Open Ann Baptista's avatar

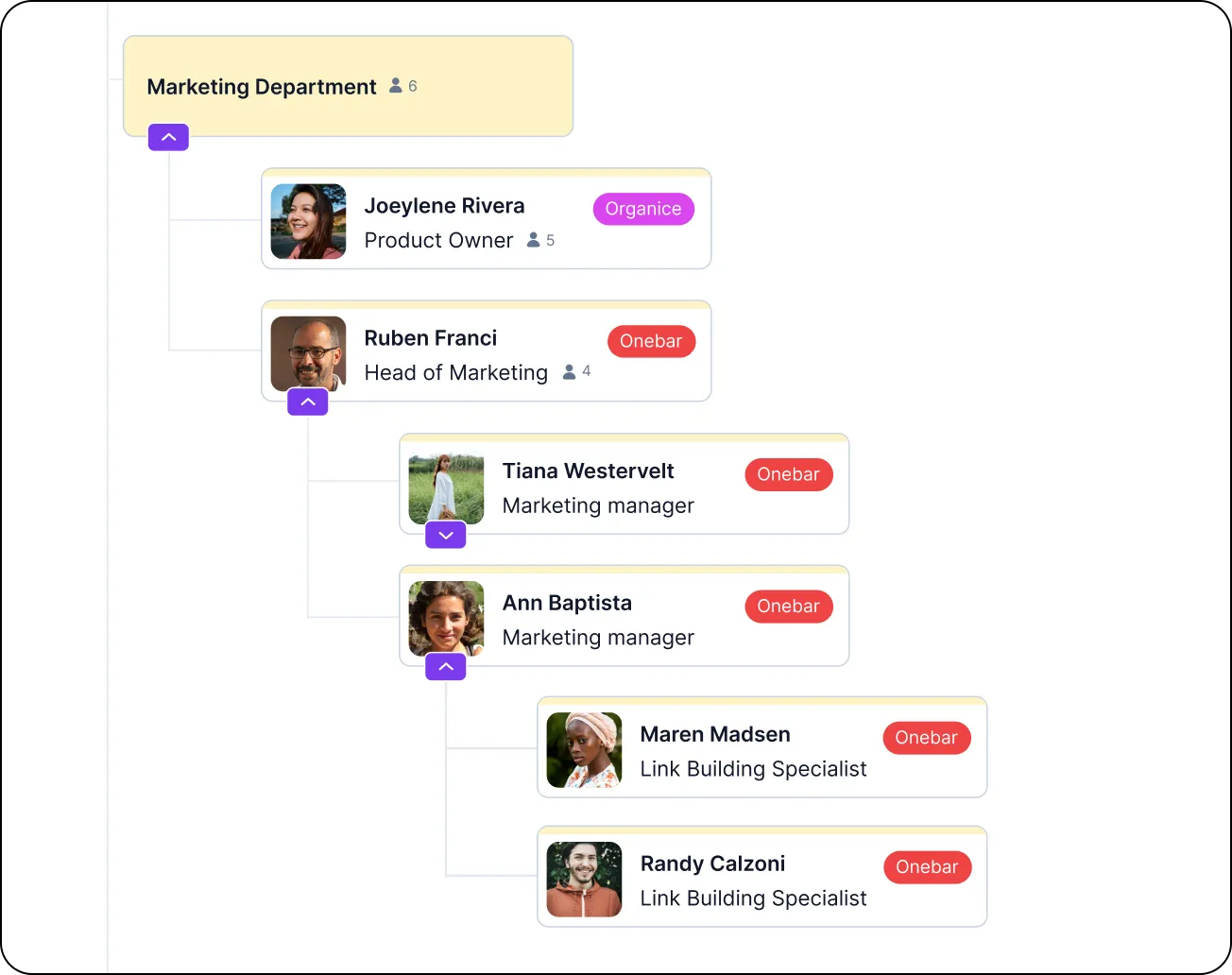[x=446, y=619]
